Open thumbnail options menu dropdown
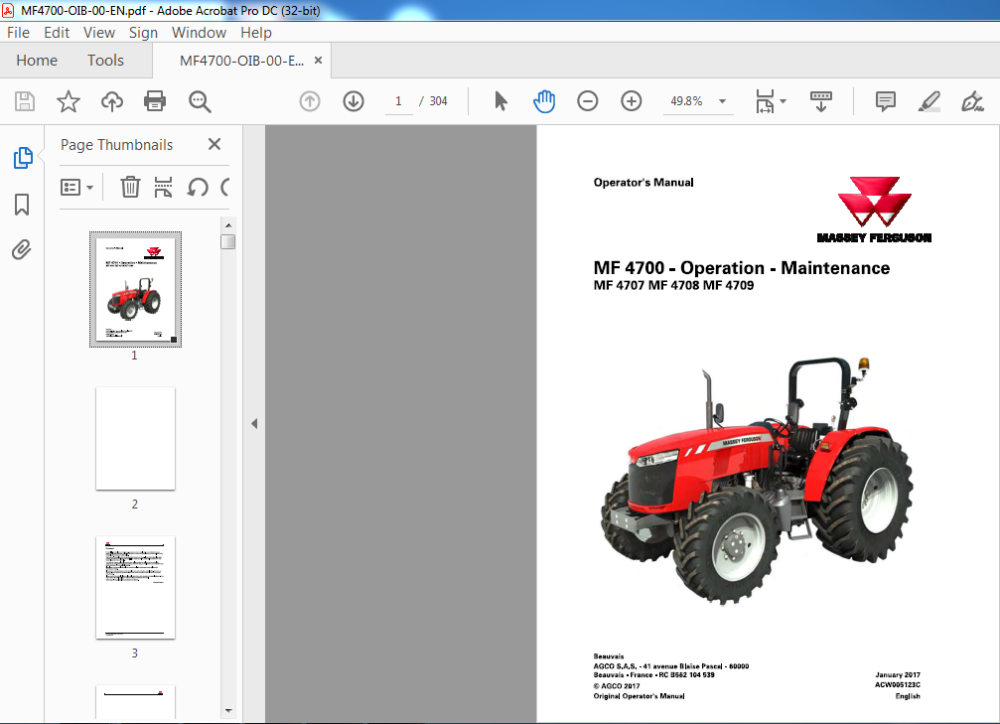The image size is (1000, 724). coord(77,188)
